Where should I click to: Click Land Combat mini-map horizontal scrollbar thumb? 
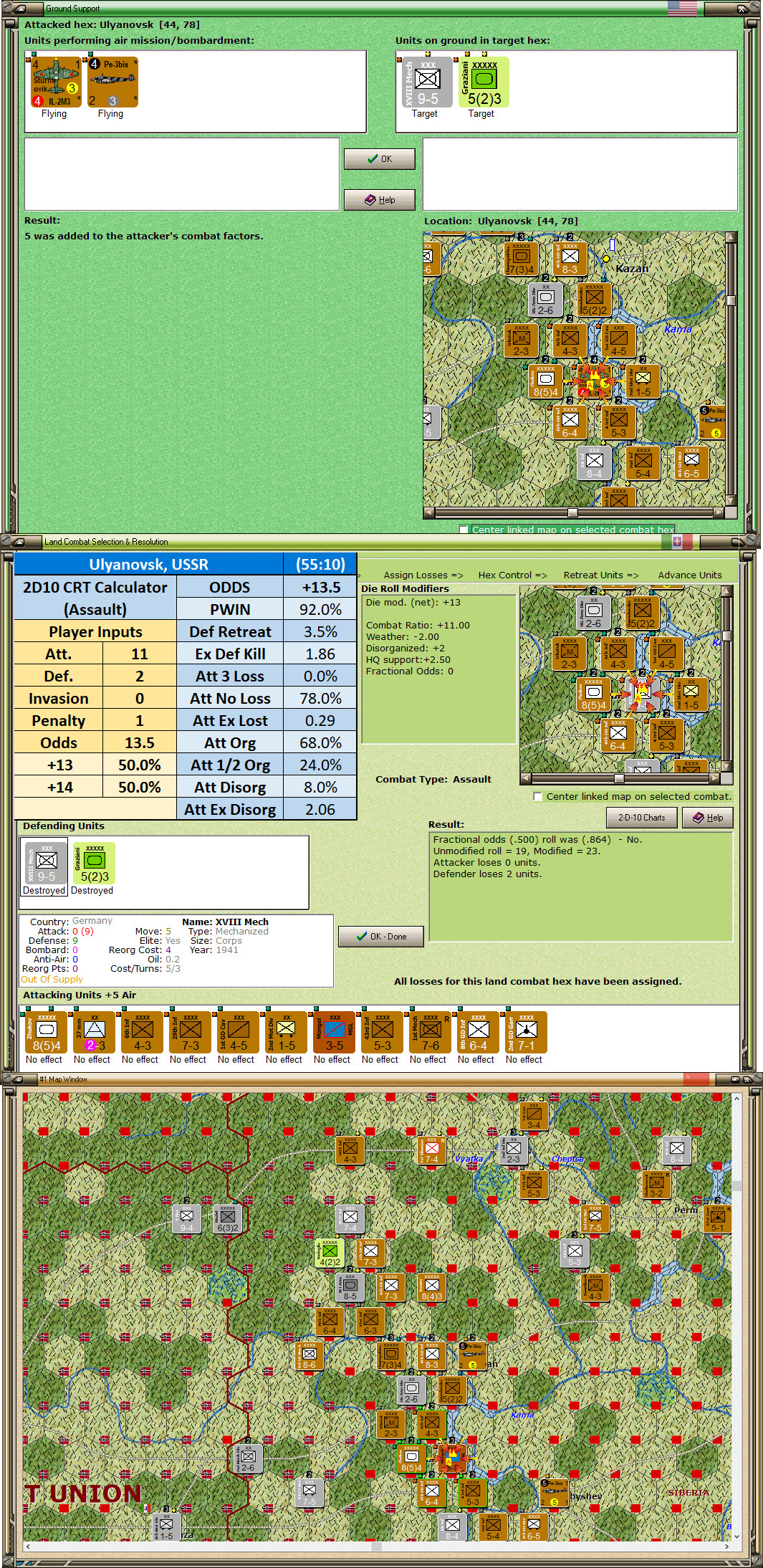tap(619, 778)
